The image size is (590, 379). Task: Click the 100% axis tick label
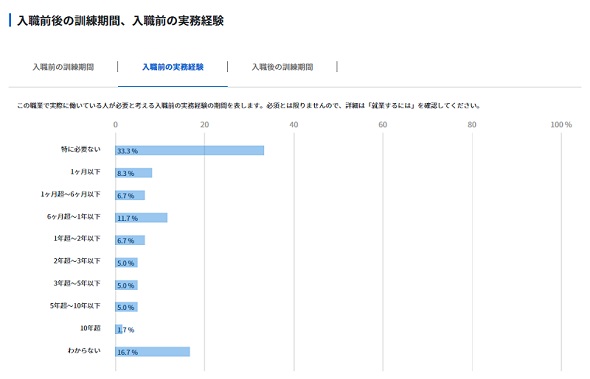[561, 125]
